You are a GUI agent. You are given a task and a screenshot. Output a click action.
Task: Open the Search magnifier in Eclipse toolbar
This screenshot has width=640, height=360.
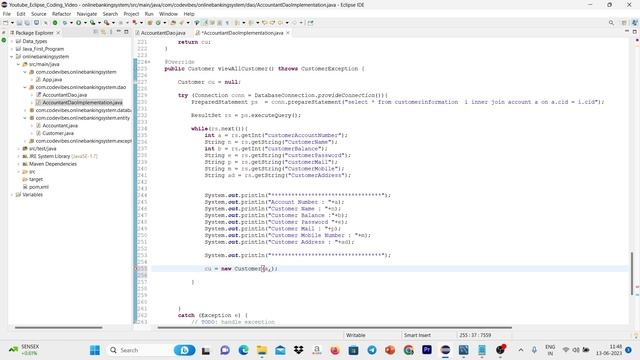point(611,23)
